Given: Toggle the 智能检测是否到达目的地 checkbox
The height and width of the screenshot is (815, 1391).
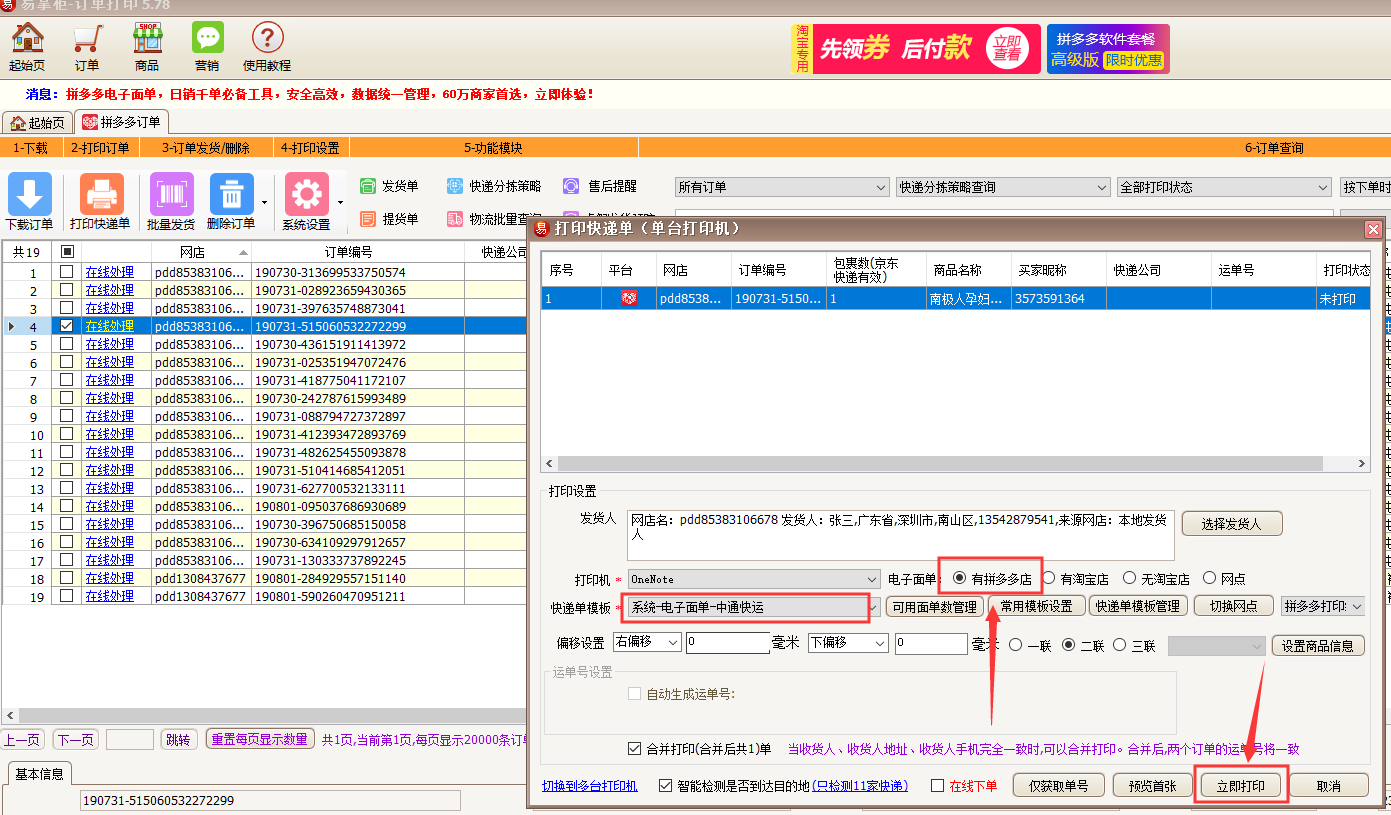Looking at the screenshot, I should point(666,786).
